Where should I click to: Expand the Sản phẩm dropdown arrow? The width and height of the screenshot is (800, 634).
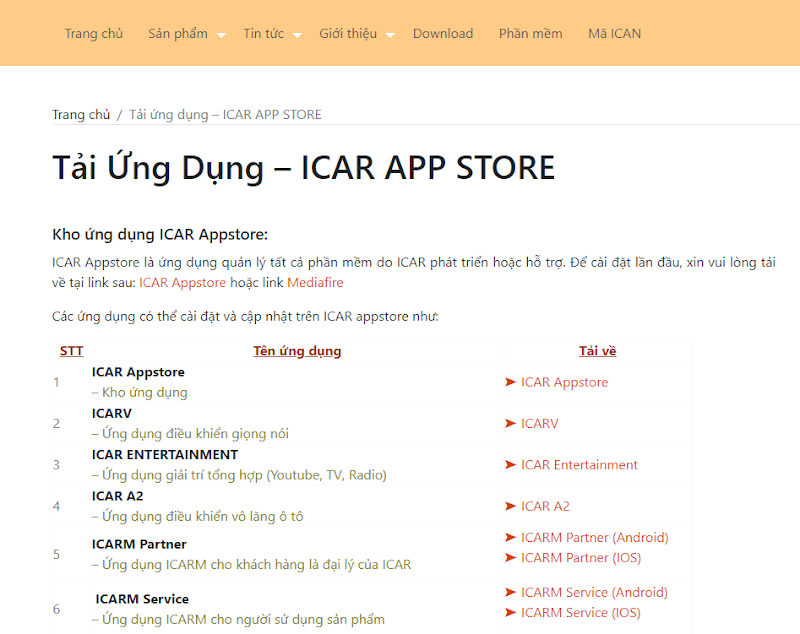click(221, 35)
